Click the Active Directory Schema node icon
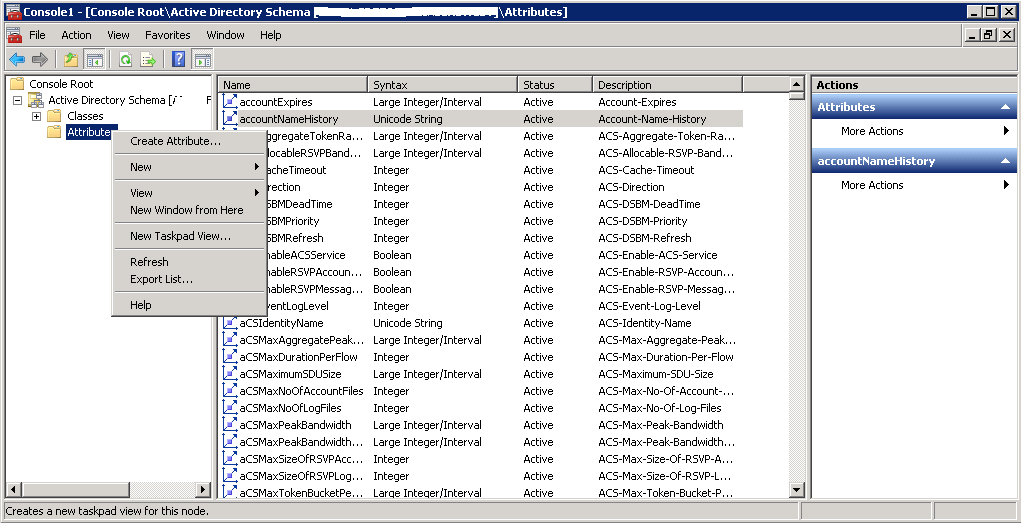The image size is (1021, 523). click(35, 100)
